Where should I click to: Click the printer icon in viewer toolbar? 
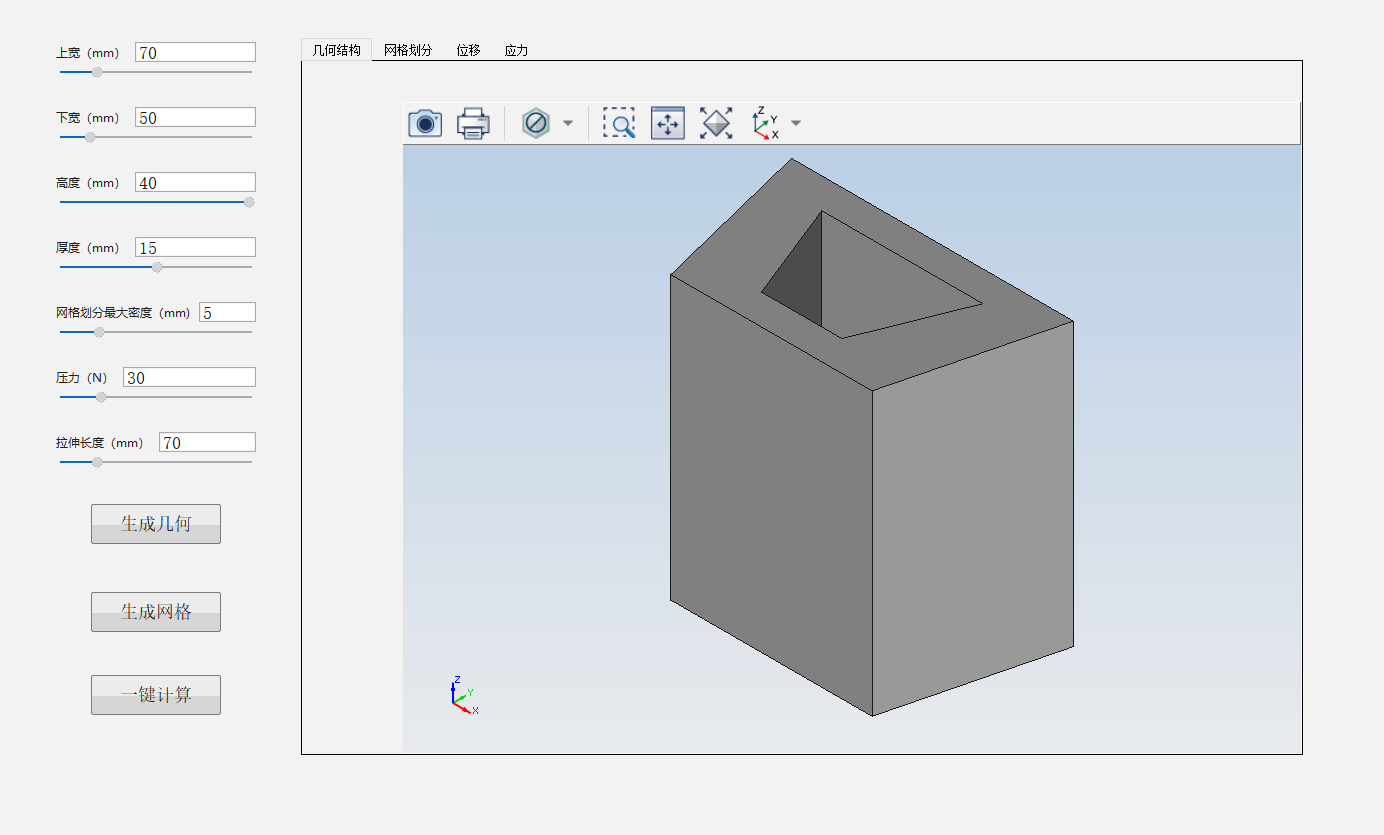[x=473, y=123]
